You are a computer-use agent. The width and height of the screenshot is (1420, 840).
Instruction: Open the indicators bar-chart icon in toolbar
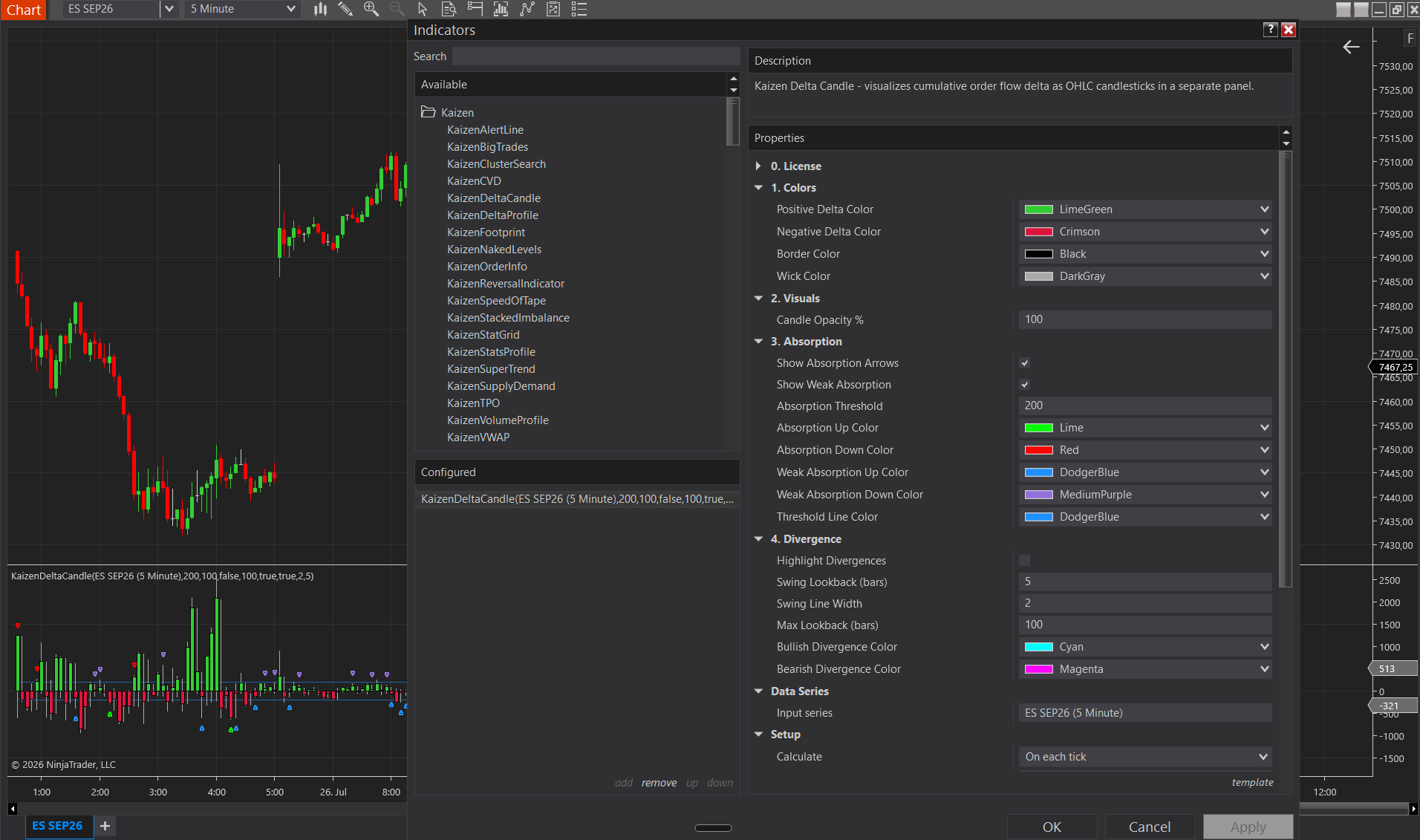pos(501,9)
